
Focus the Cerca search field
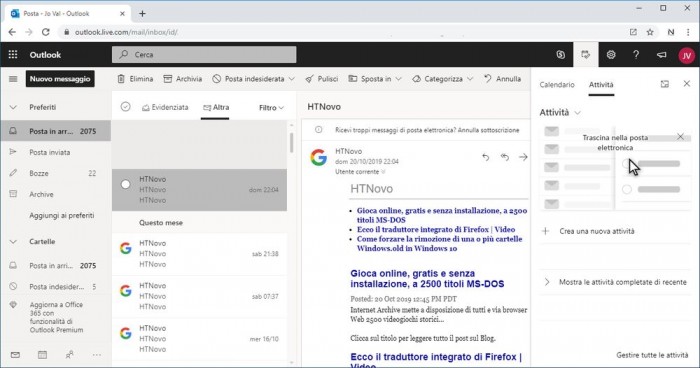pyautogui.click(x=204, y=54)
